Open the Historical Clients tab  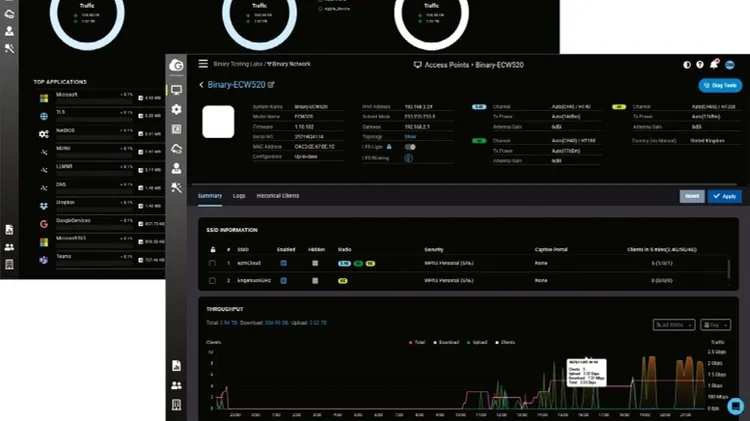coord(278,196)
